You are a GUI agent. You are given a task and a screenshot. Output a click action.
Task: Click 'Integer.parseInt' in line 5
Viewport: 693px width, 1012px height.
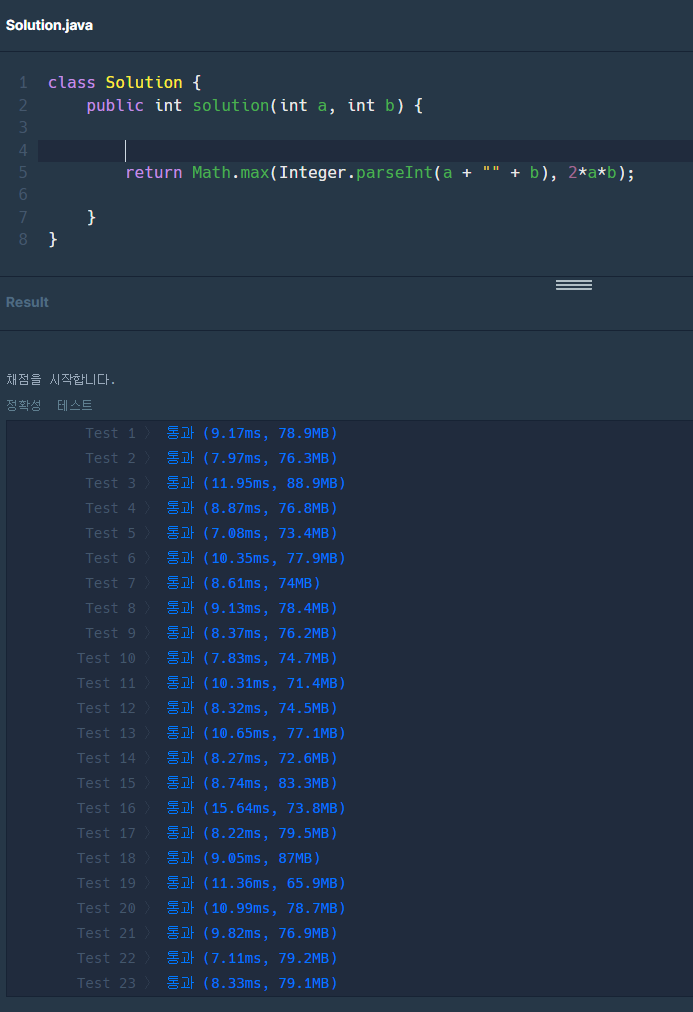[x=356, y=173]
